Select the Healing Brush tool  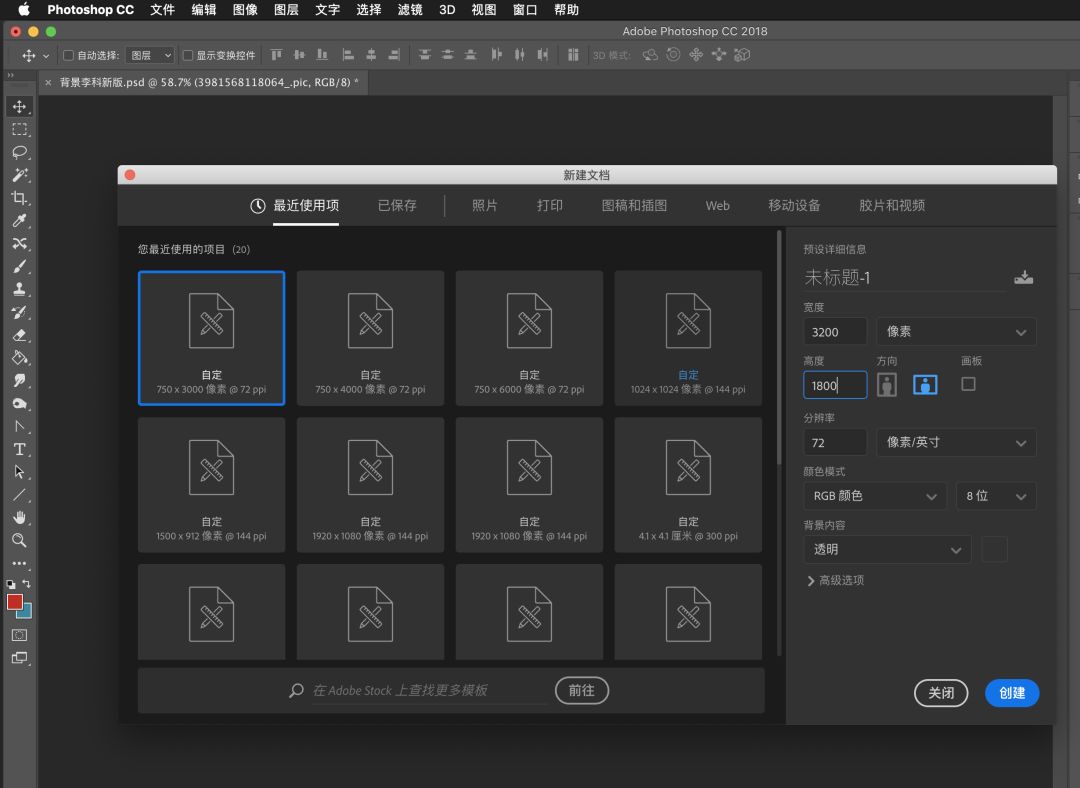[x=19, y=243]
